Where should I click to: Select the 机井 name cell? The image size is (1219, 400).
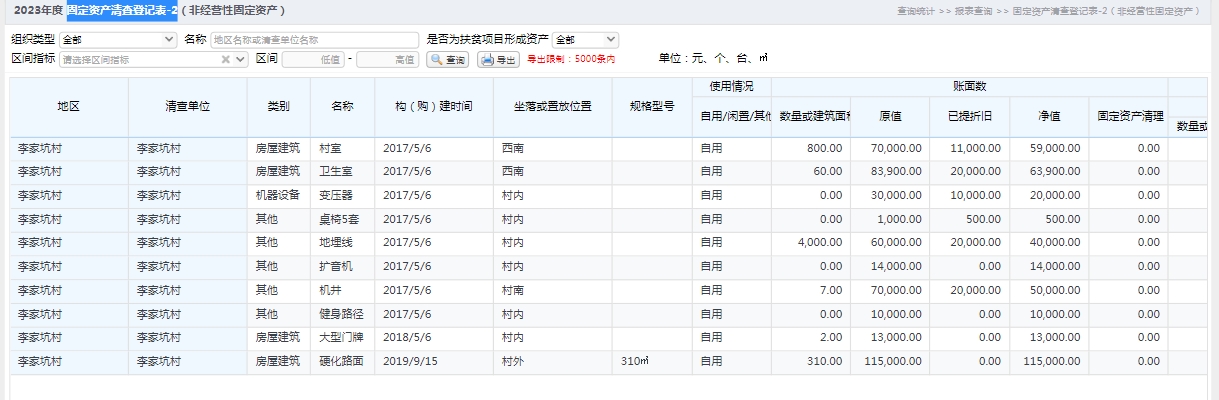tap(342, 290)
